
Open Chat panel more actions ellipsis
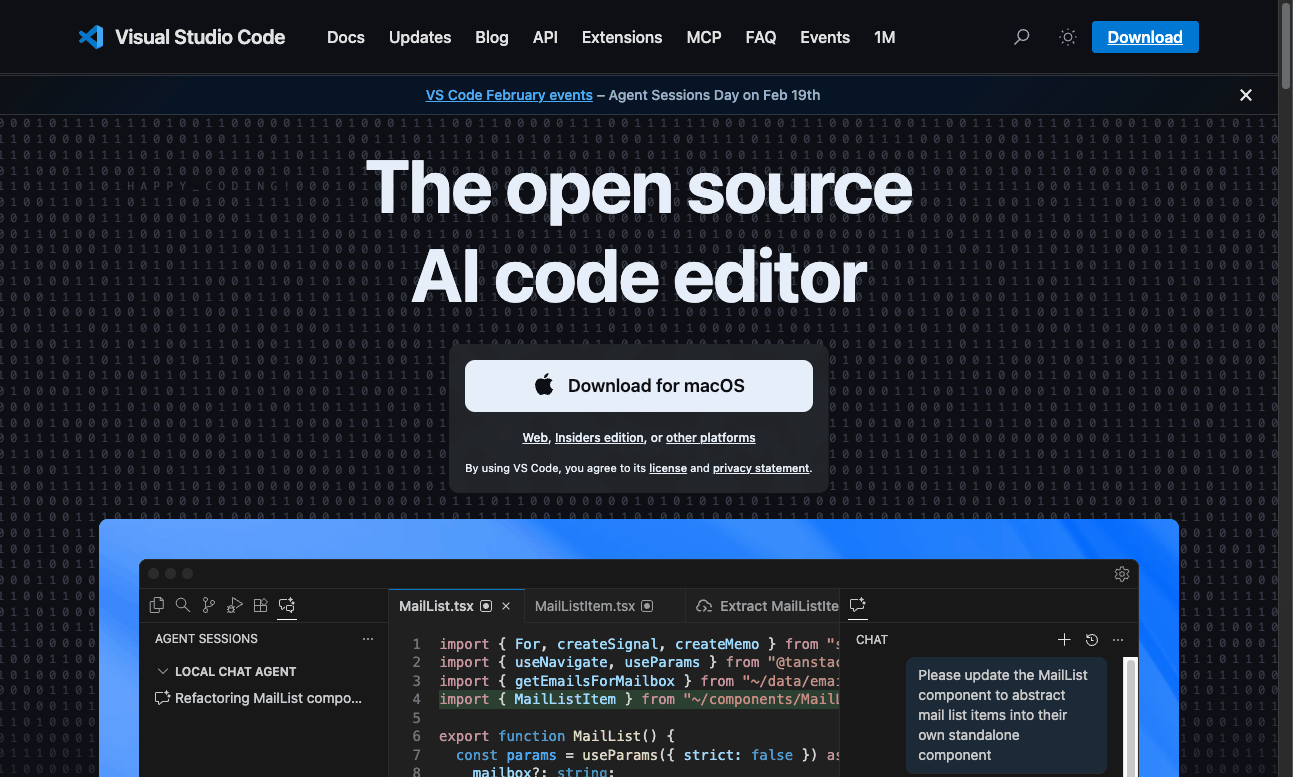pos(1118,640)
